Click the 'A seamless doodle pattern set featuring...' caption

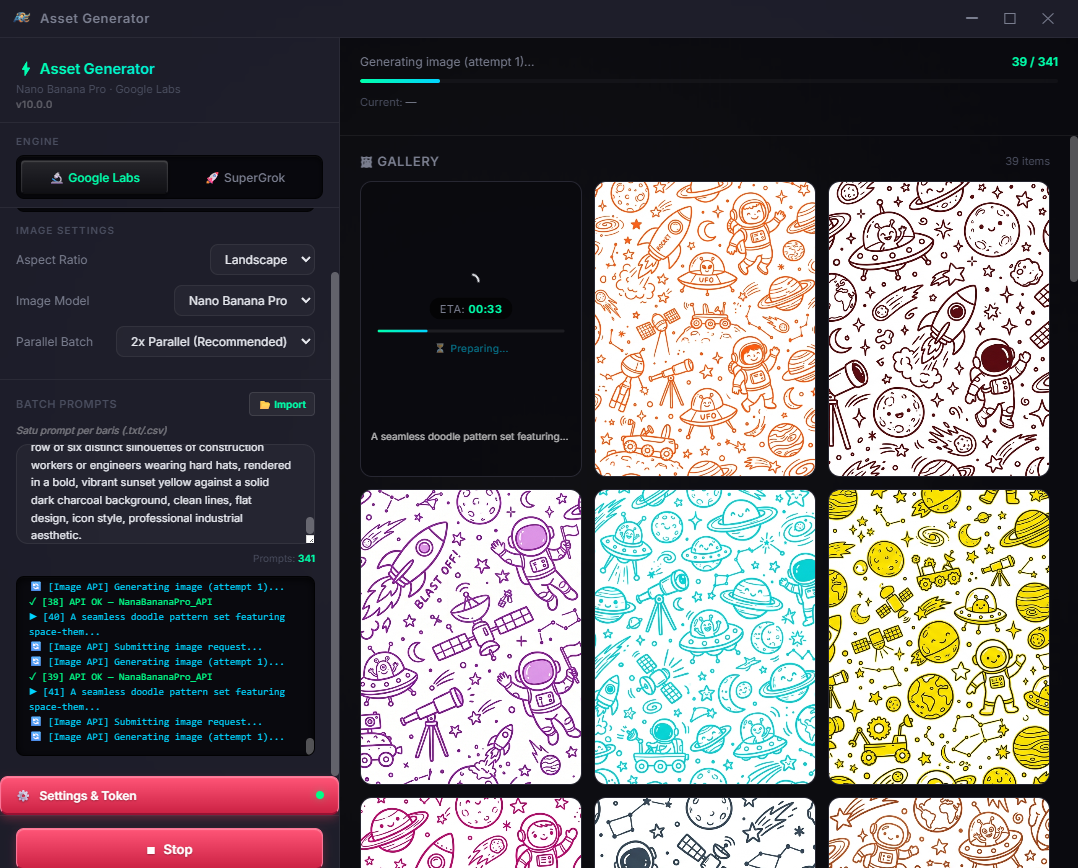click(470, 436)
